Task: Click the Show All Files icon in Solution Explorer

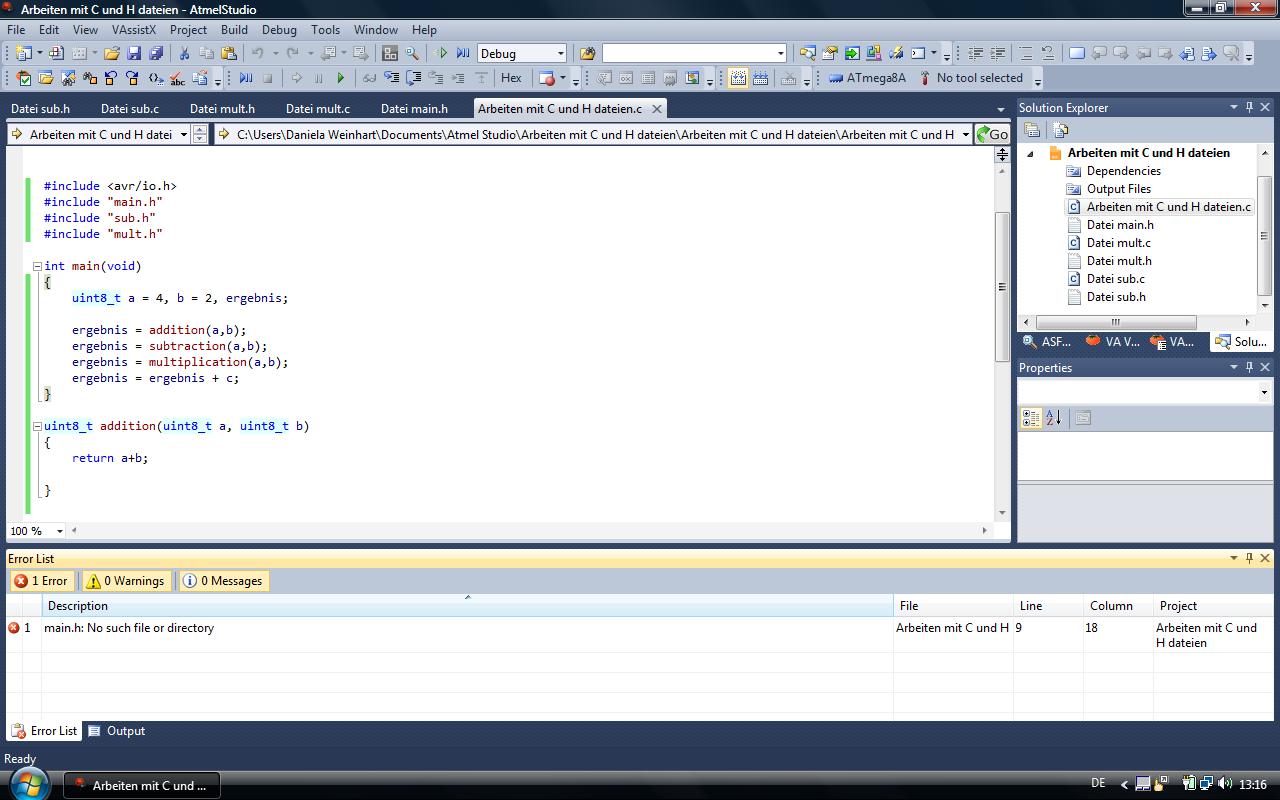Action: (1061, 130)
